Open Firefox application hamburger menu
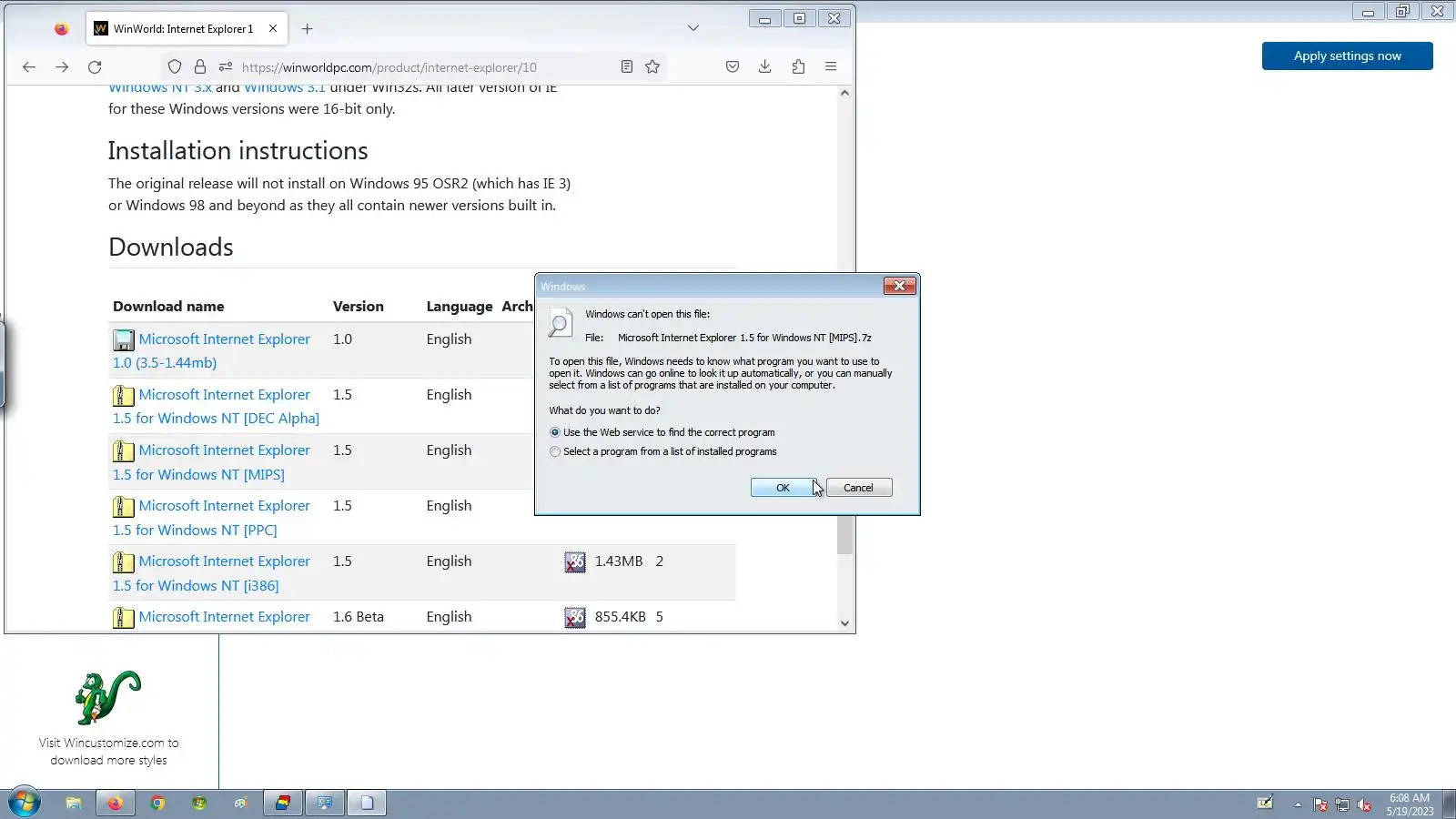Image resolution: width=1456 pixels, height=819 pixels. coord(831,66)
